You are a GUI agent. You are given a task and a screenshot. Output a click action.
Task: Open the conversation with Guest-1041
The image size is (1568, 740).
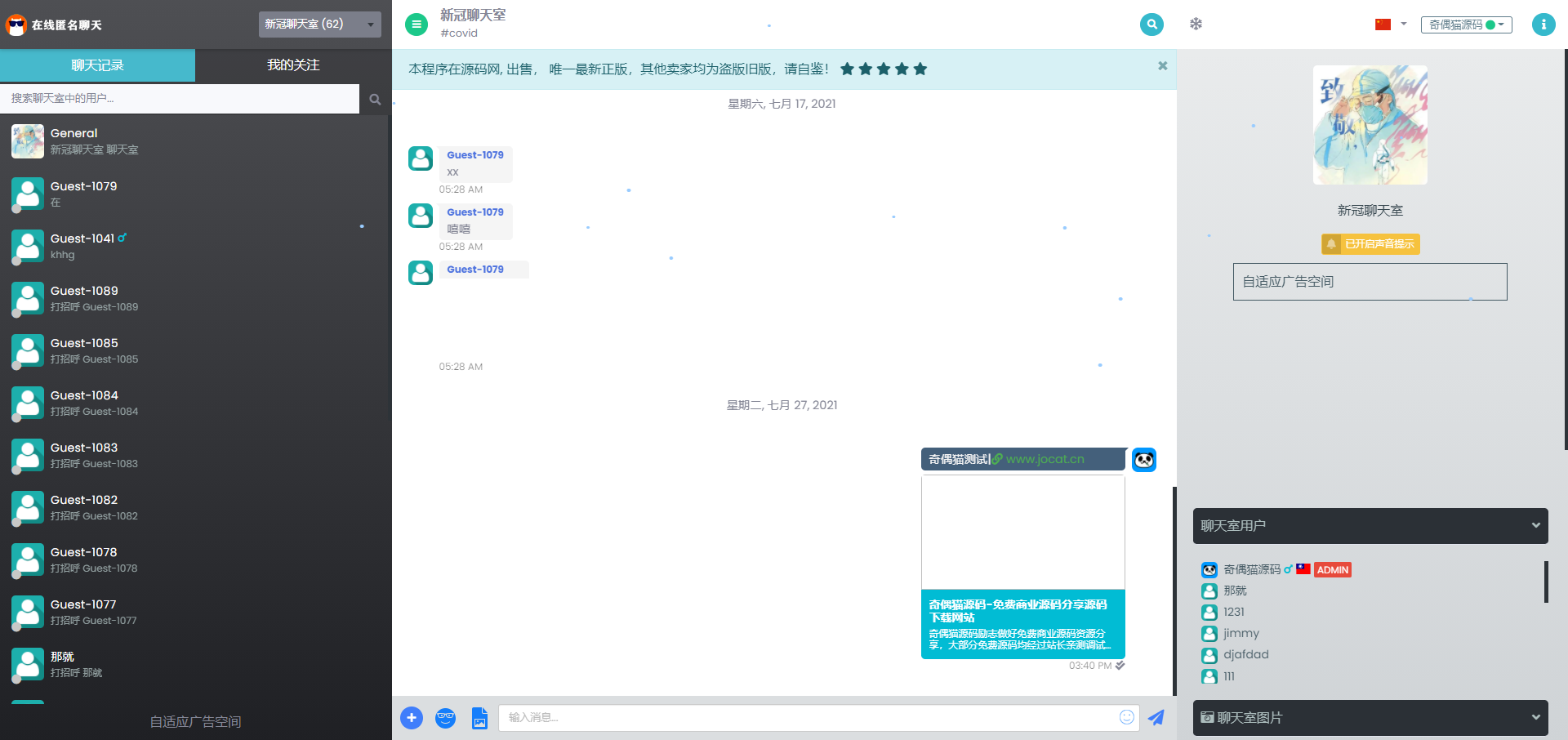coord(195,247)
